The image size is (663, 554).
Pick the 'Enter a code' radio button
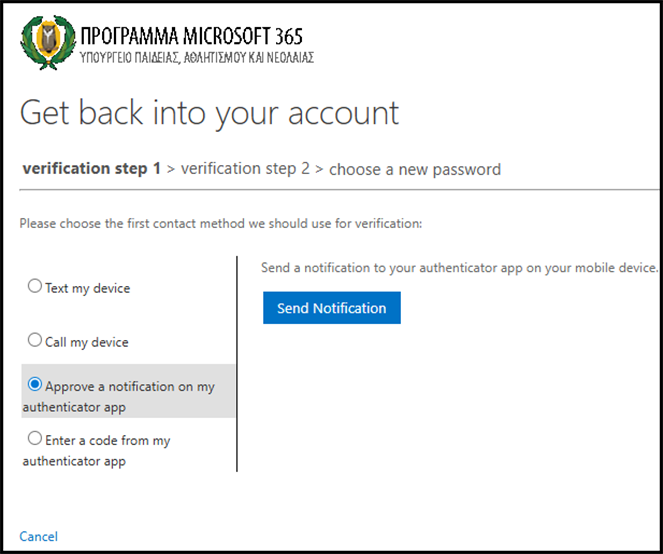coord(35,439)
